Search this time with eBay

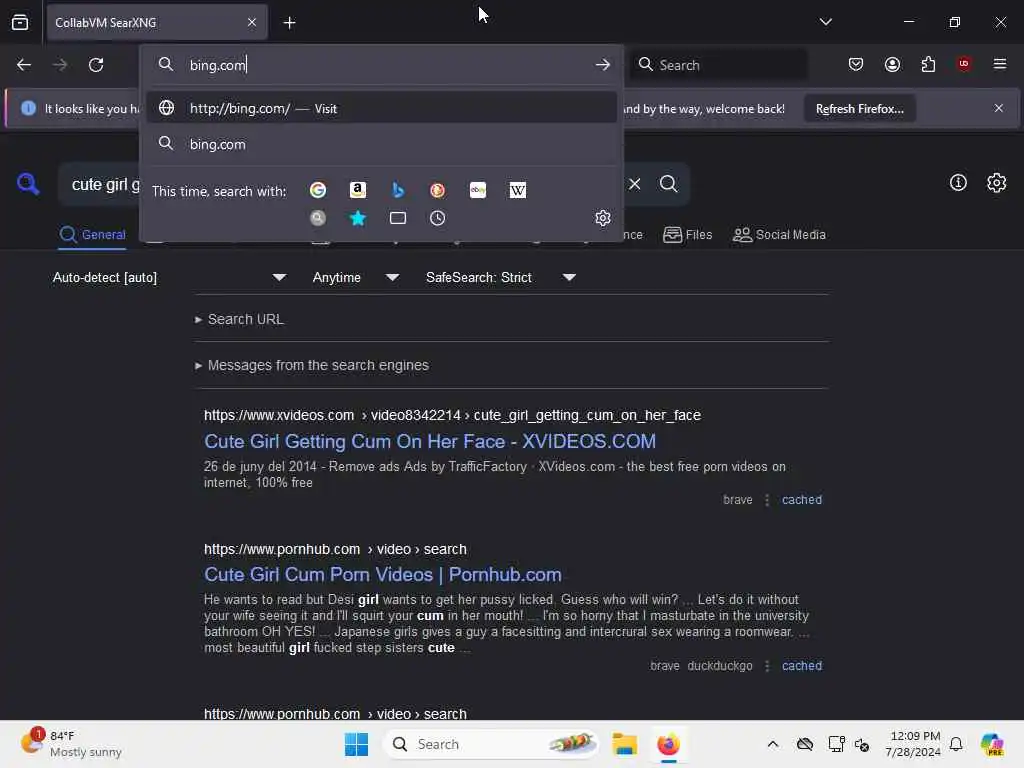point(477,190)
